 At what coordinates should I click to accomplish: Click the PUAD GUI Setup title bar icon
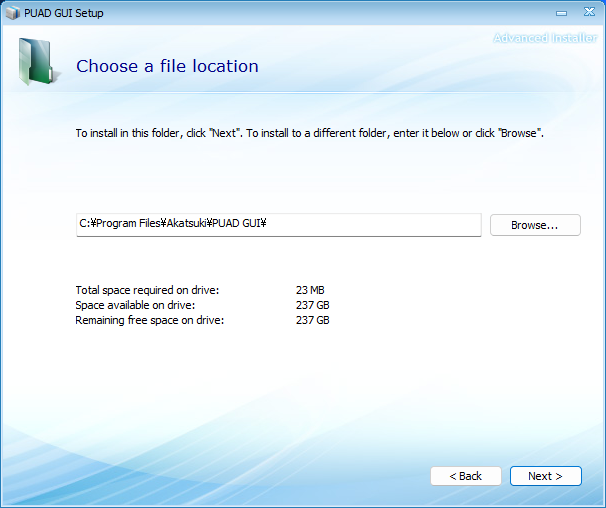[x=12, y=13]
